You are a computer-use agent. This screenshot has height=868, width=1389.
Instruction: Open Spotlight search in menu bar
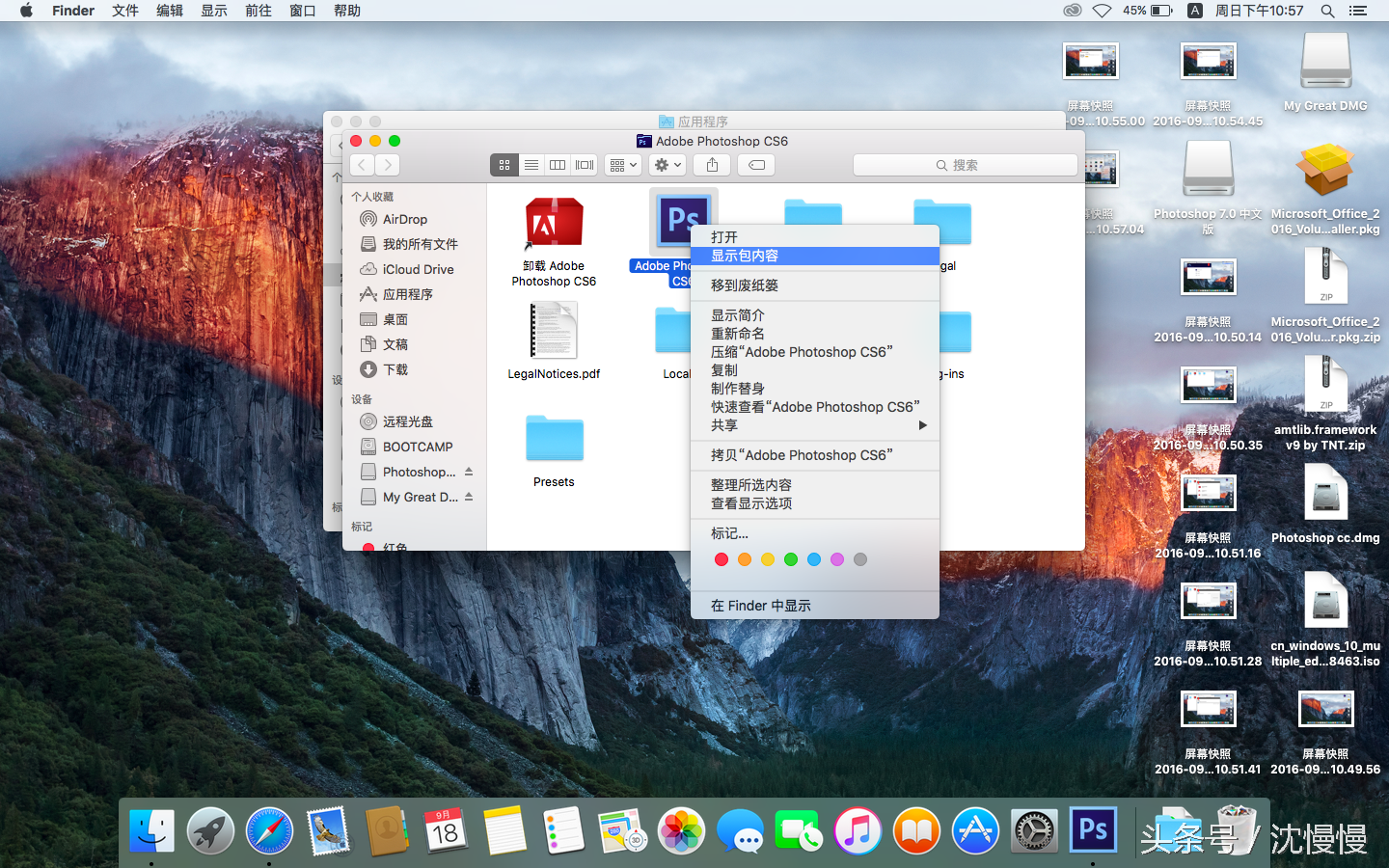coord(1327,11)
